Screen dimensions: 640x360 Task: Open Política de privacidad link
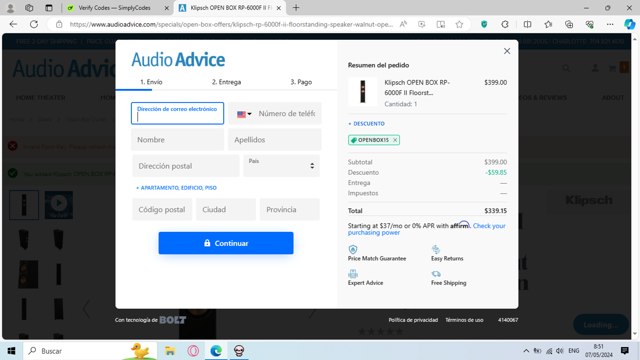coord(413,320)
